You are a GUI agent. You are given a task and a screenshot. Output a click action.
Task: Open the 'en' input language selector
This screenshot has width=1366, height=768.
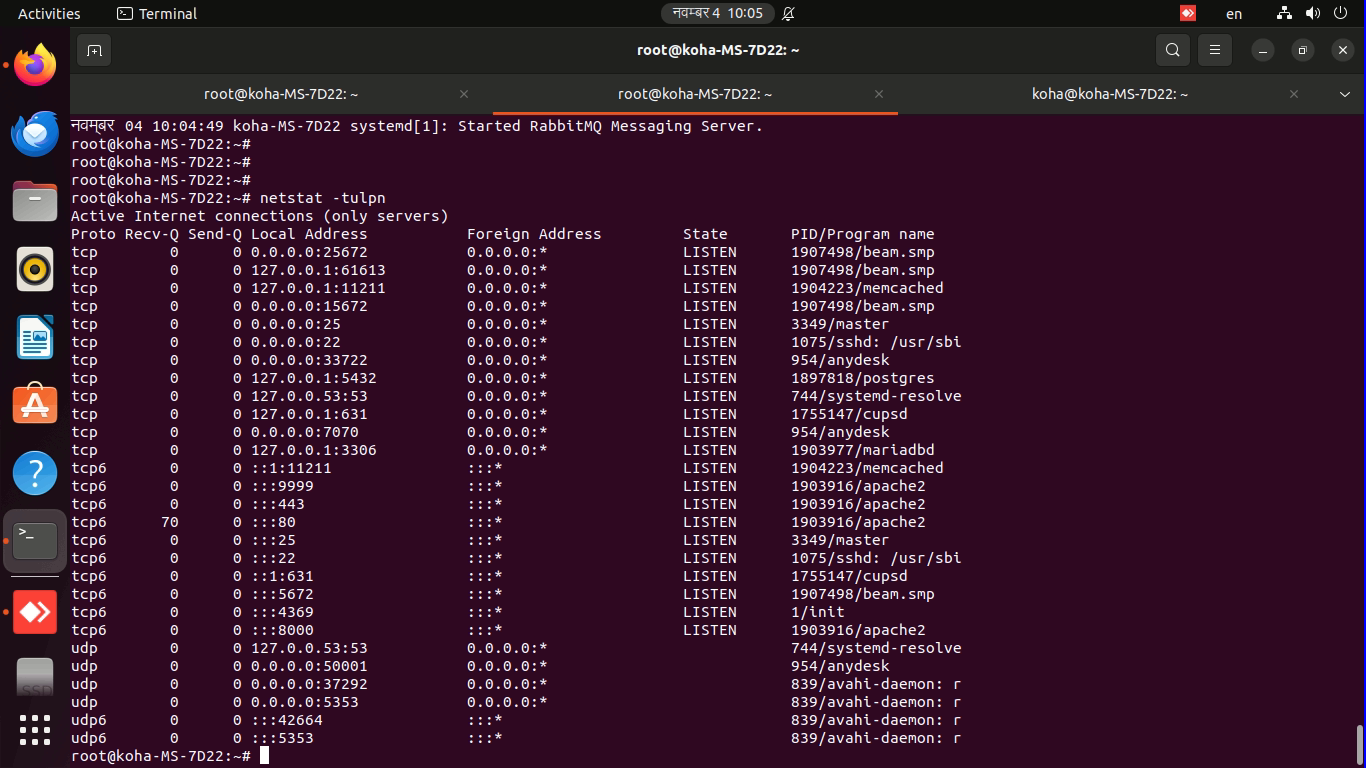[1234, 14]
